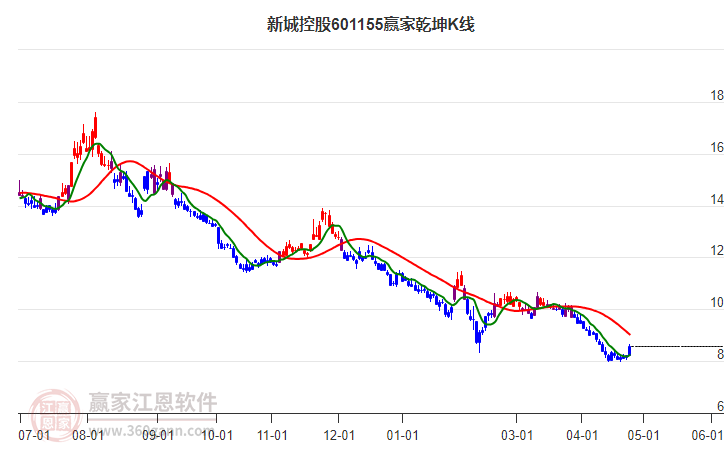726x450 pixels.
Task: Click the price axis label 10
Action: (717, 302)
